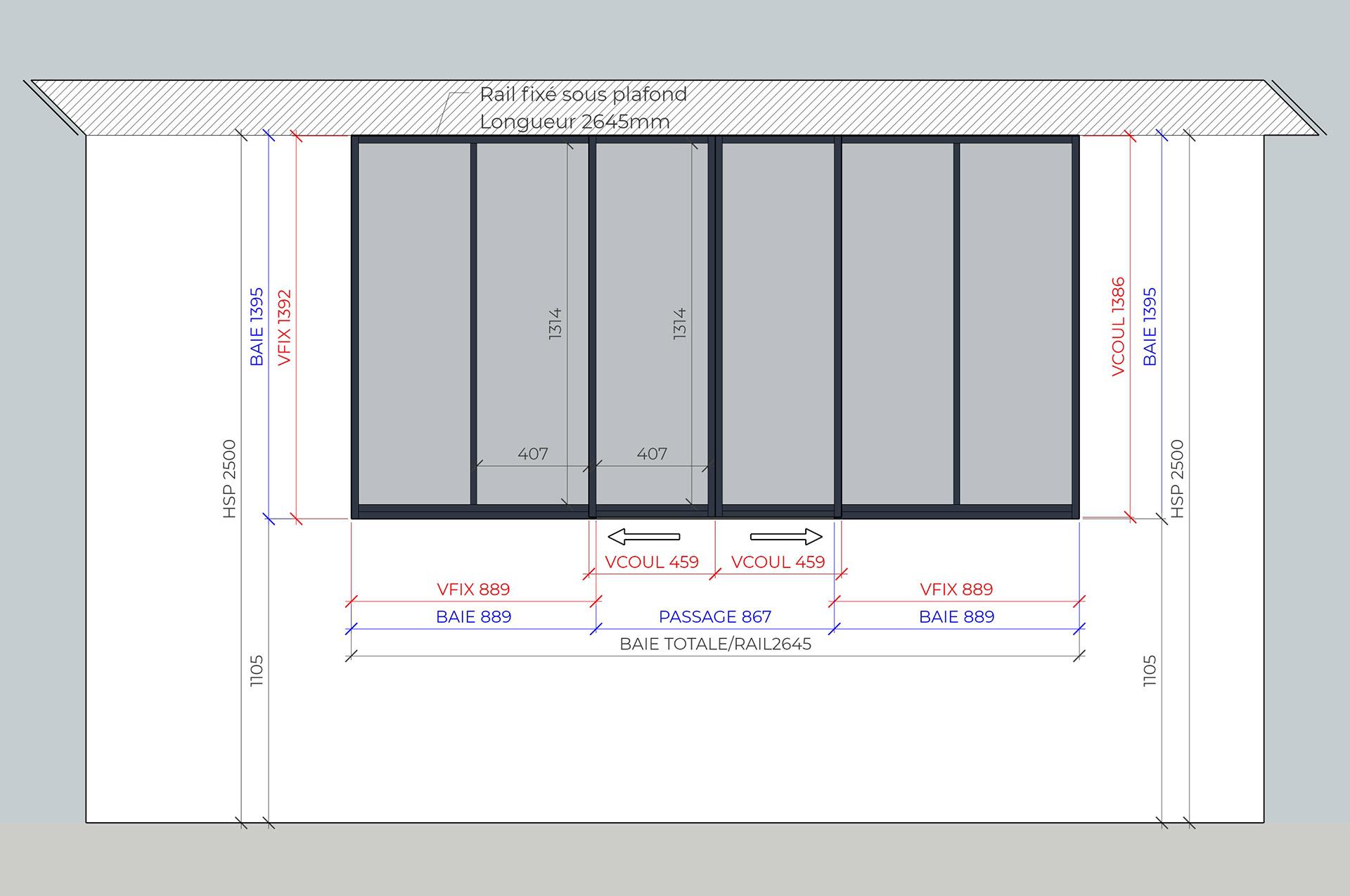Screen dimensions: 1350x896
Task: Click the 'HSP 2500' label on right wall
Action: point(1177,479)
